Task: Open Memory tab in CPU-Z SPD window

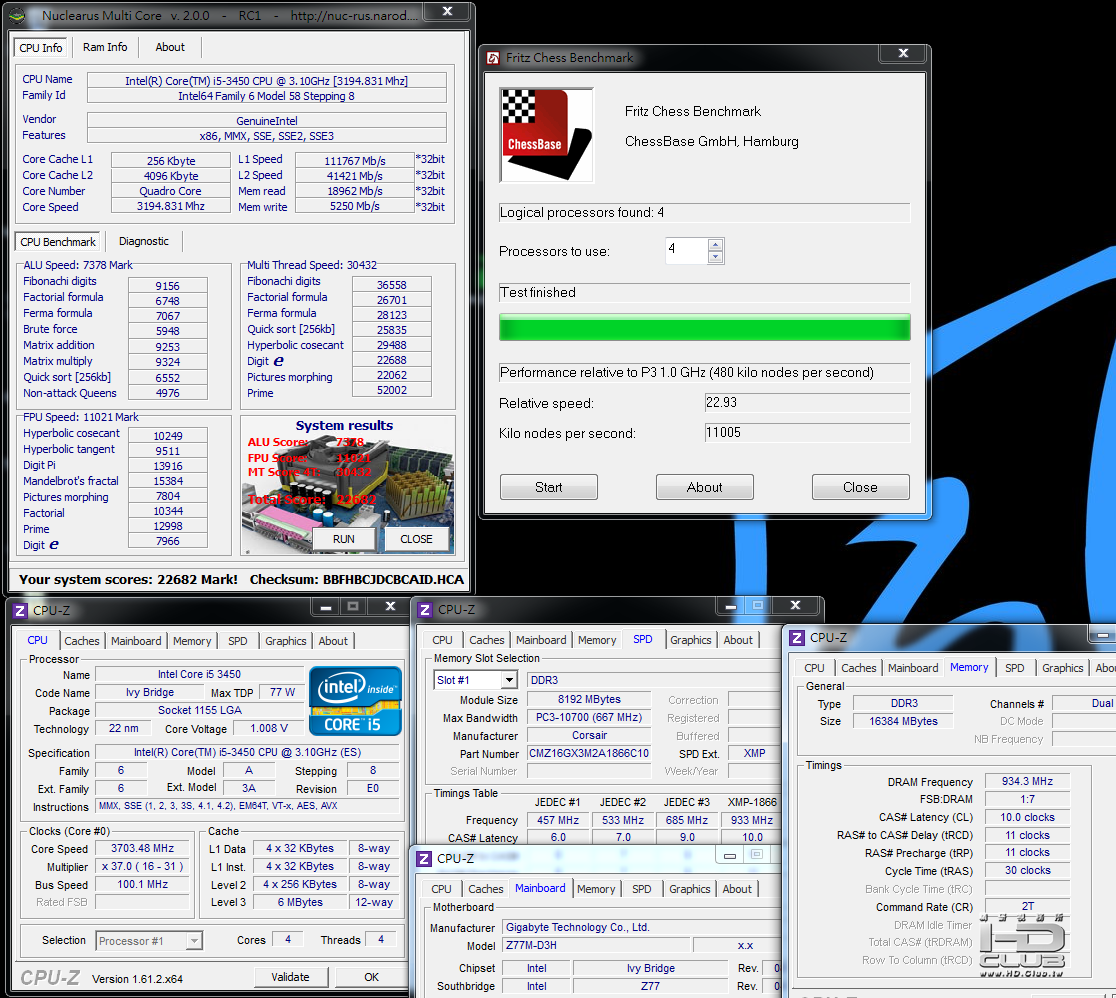Action: [597, 640]
